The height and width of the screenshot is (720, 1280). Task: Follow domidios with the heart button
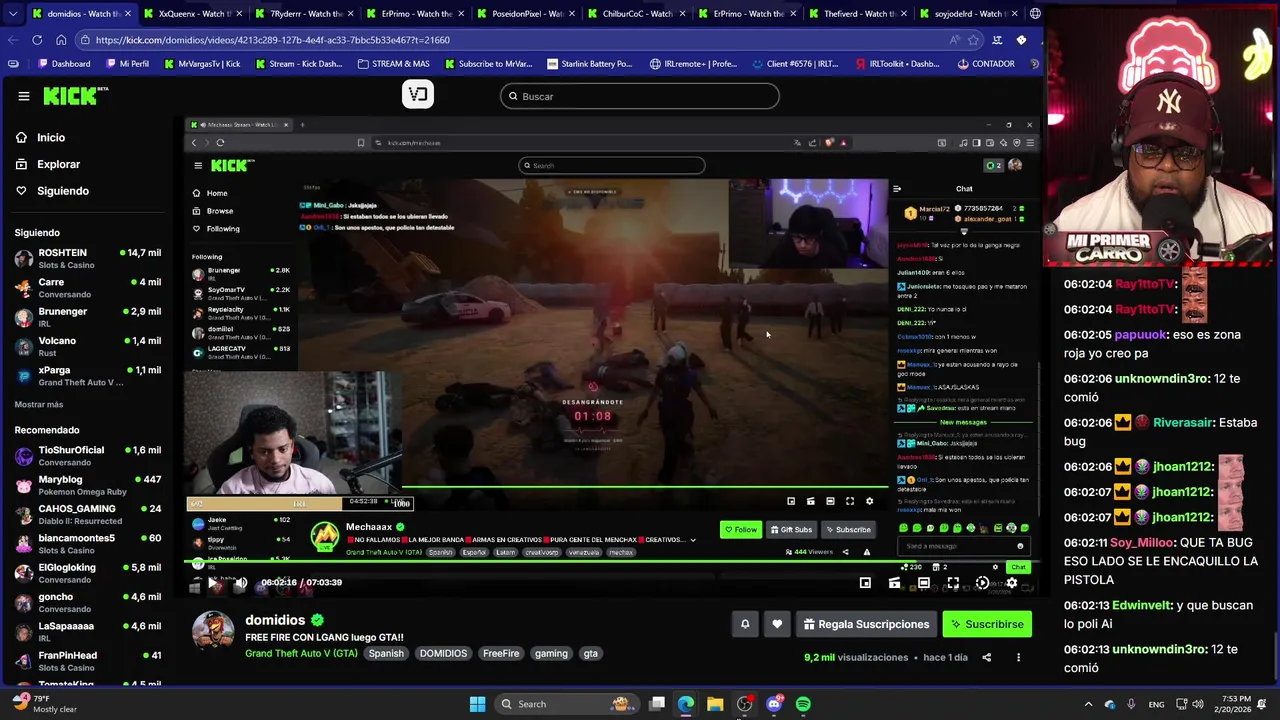pyautogui.click(x=777, y=624)
